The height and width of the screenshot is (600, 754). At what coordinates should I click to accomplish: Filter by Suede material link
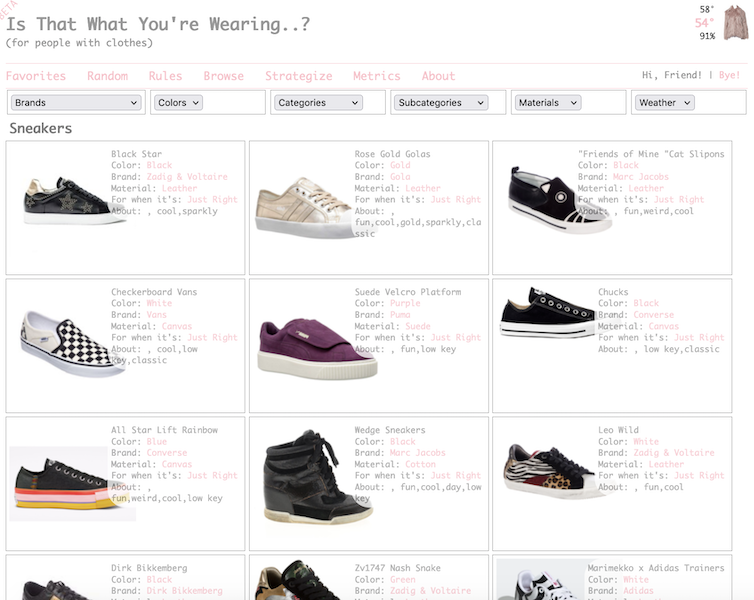click(418, 326)
